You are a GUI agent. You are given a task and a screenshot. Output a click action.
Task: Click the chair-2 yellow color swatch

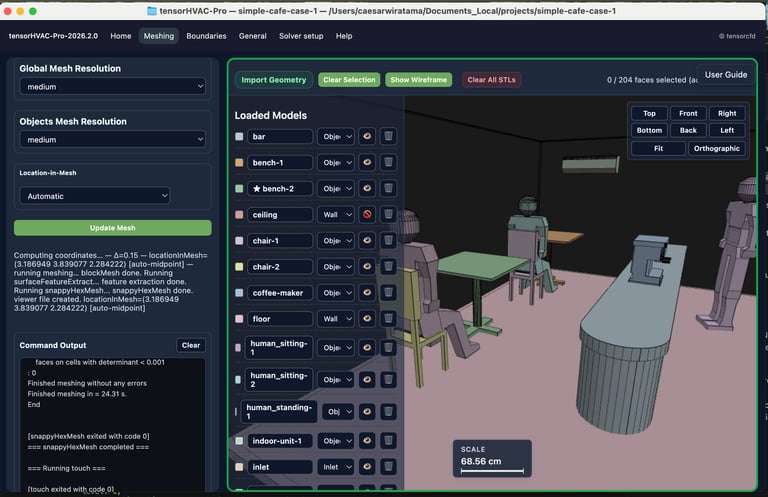coord(239,267)
